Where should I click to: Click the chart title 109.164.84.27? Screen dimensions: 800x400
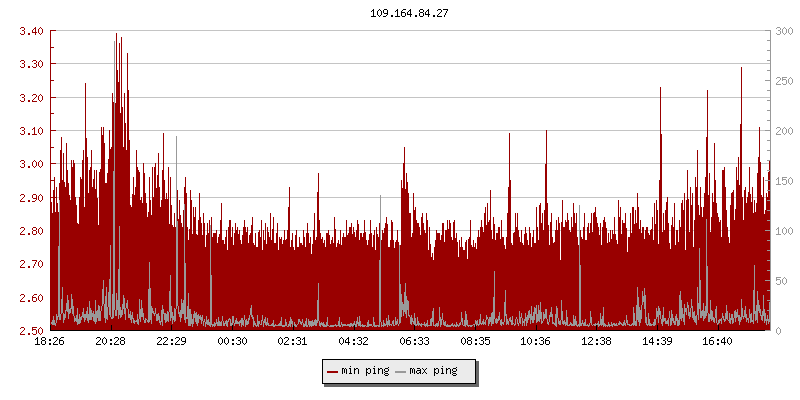[409, 12]
